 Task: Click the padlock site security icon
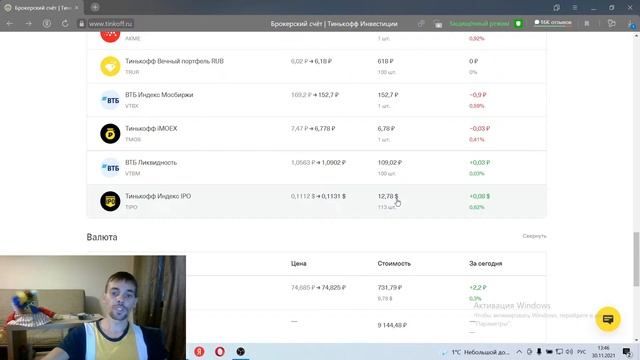[x=81, y=24]
